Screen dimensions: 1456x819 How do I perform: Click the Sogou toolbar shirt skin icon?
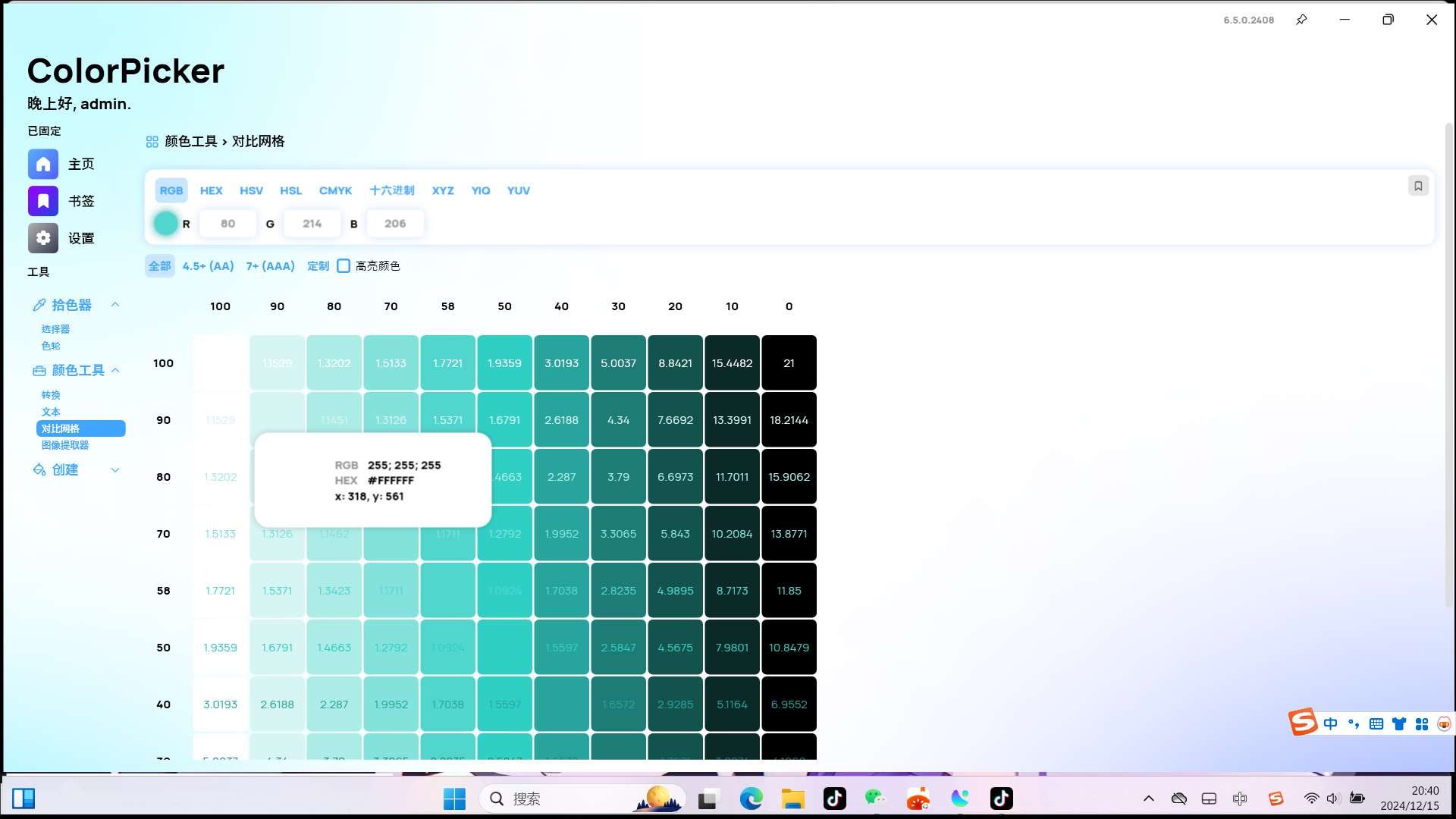[x=1399, y=724]
